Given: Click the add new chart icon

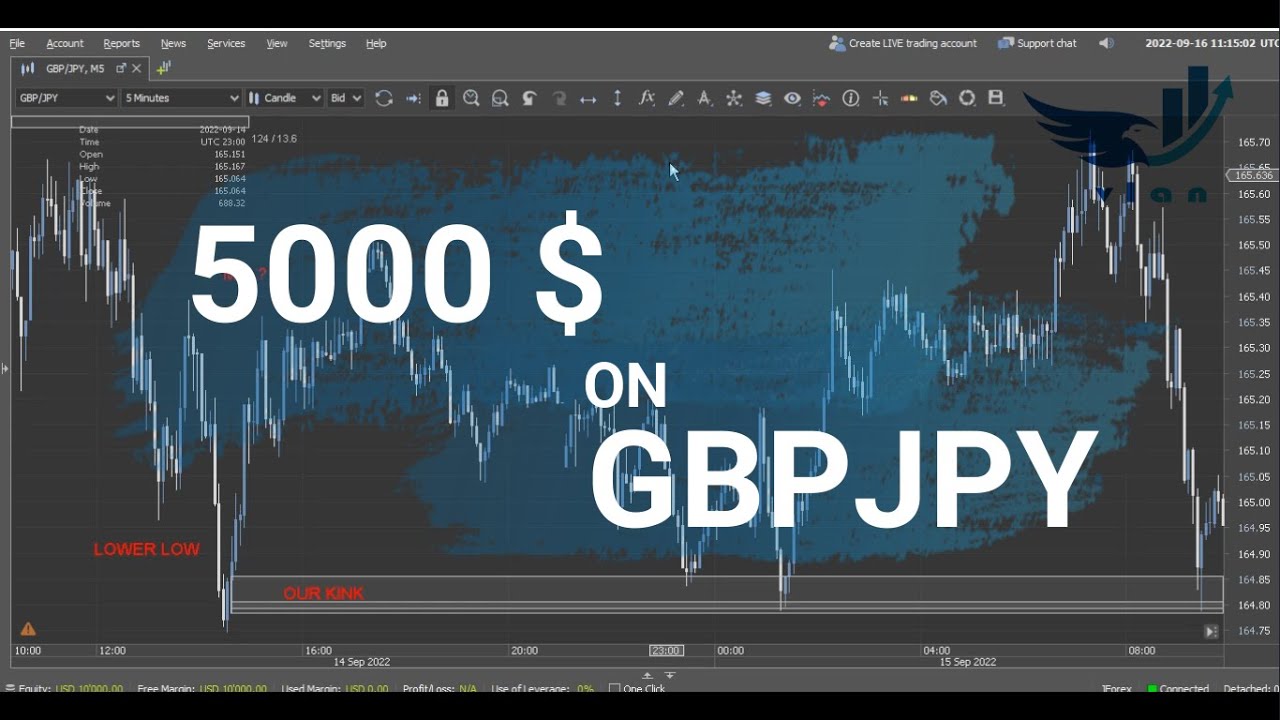Looking at the screenshot, I should pyautogui.click(x=163, y=68).
